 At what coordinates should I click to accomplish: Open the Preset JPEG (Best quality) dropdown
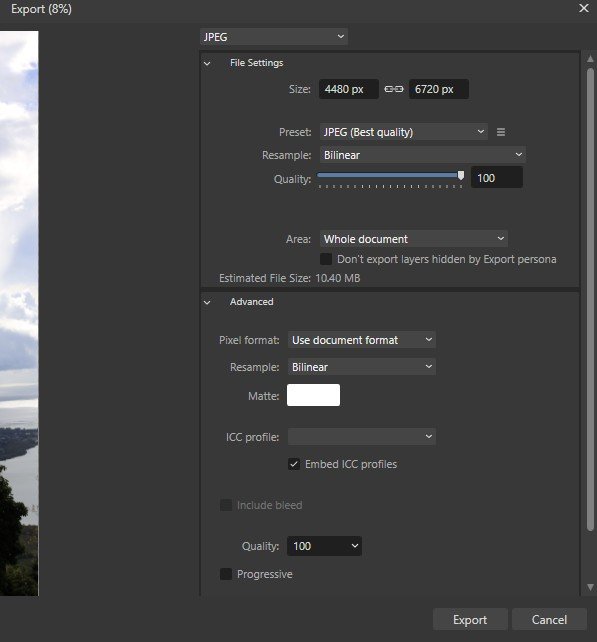pos(404,132)
